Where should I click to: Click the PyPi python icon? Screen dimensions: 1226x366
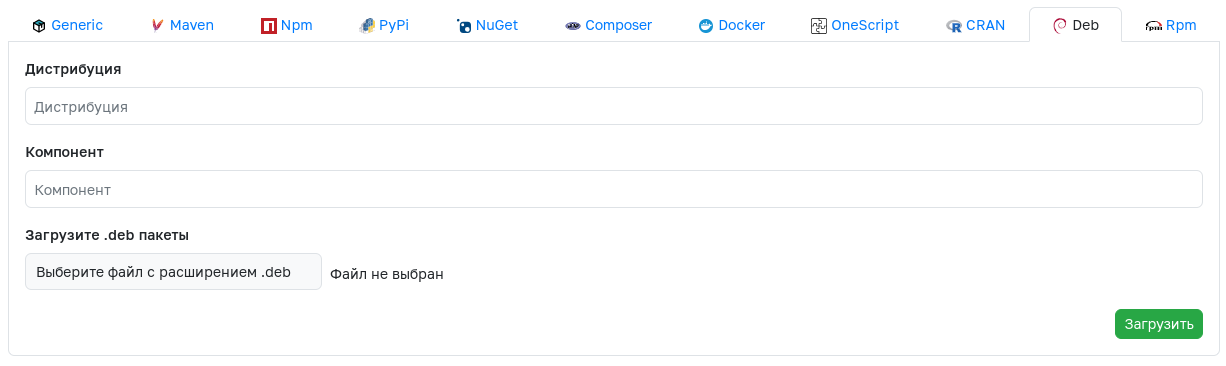pos(367,26)
